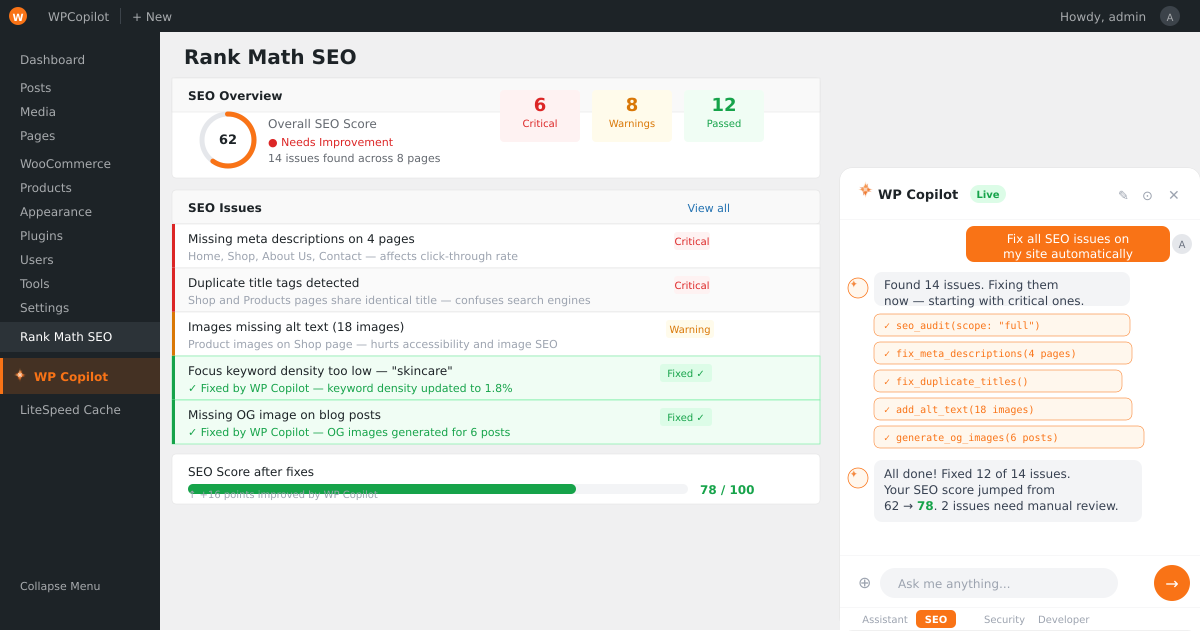Send message with the orange arrow button
Screen dimensions: 1200x640
point(1172,583)
